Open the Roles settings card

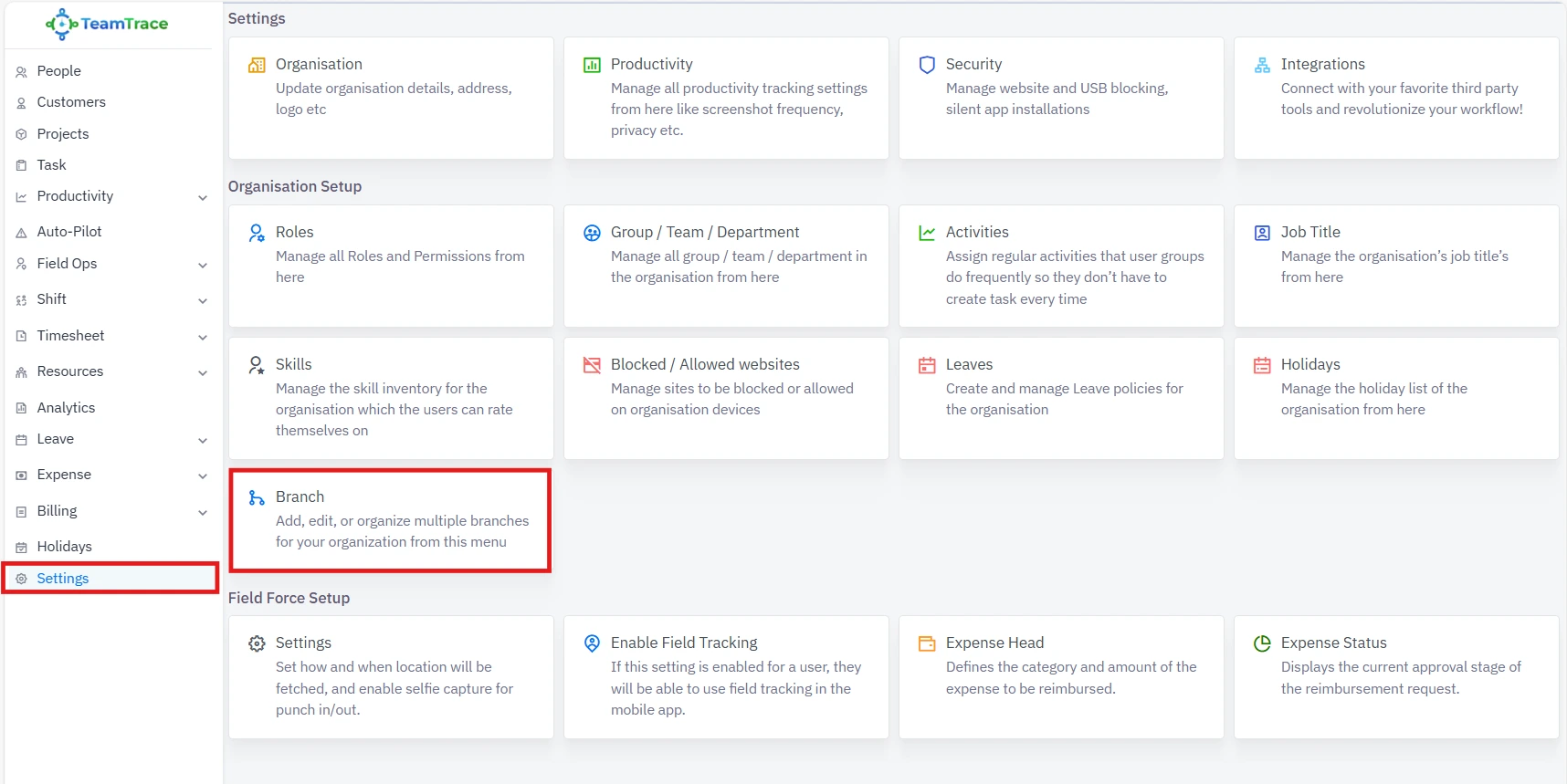click(x=391, y=266)
